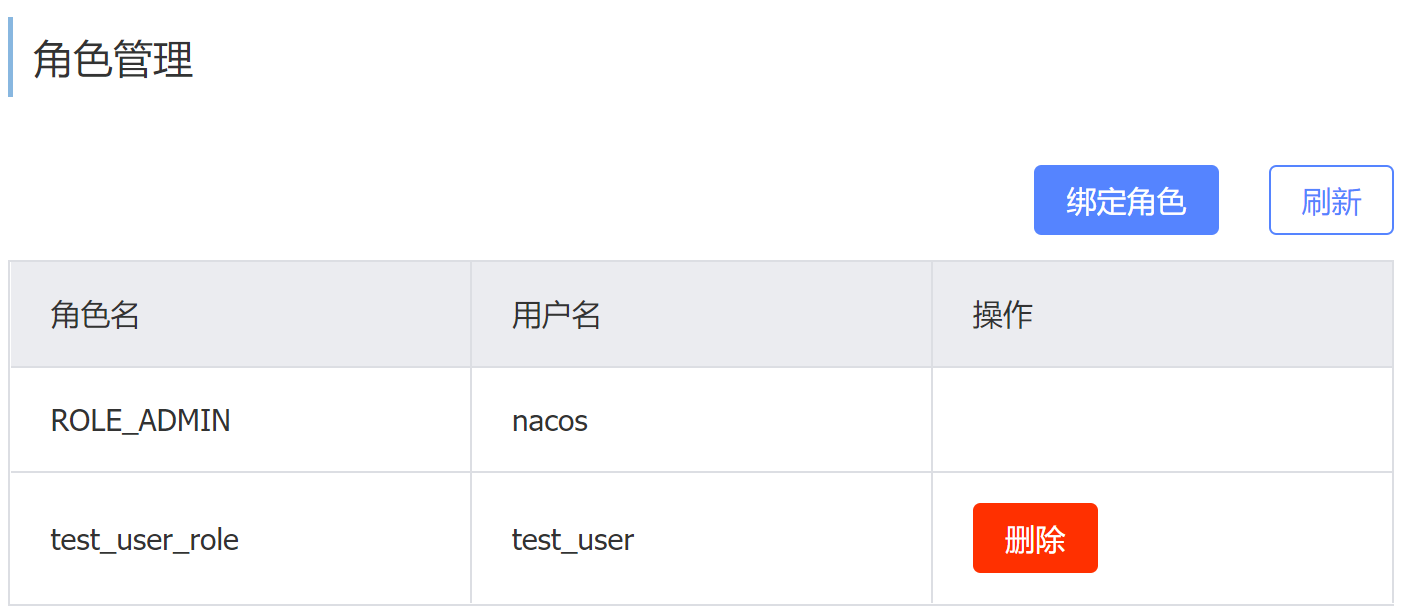
Task: Click the ROLE_ADMIN role name cell
Action: 140,420
